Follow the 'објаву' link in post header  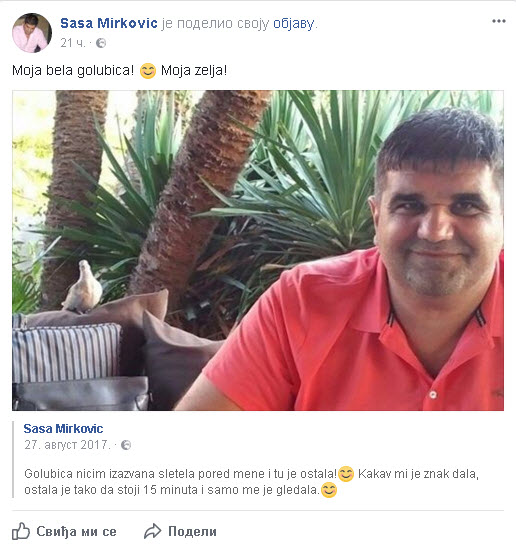(x=294, y=24)
